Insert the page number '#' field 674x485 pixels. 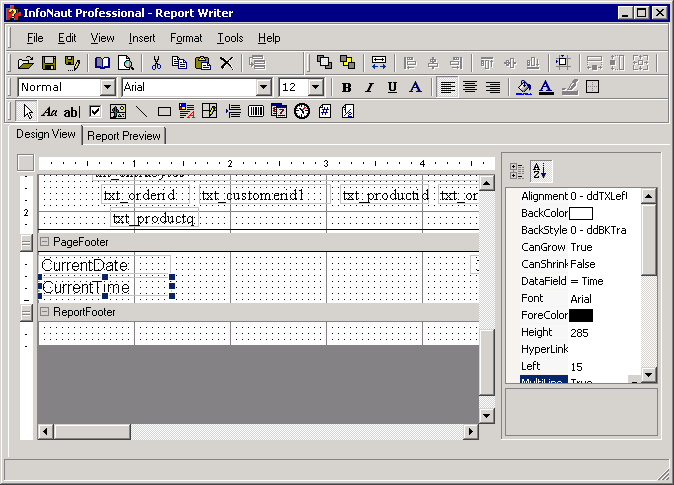tap(325, 111)
